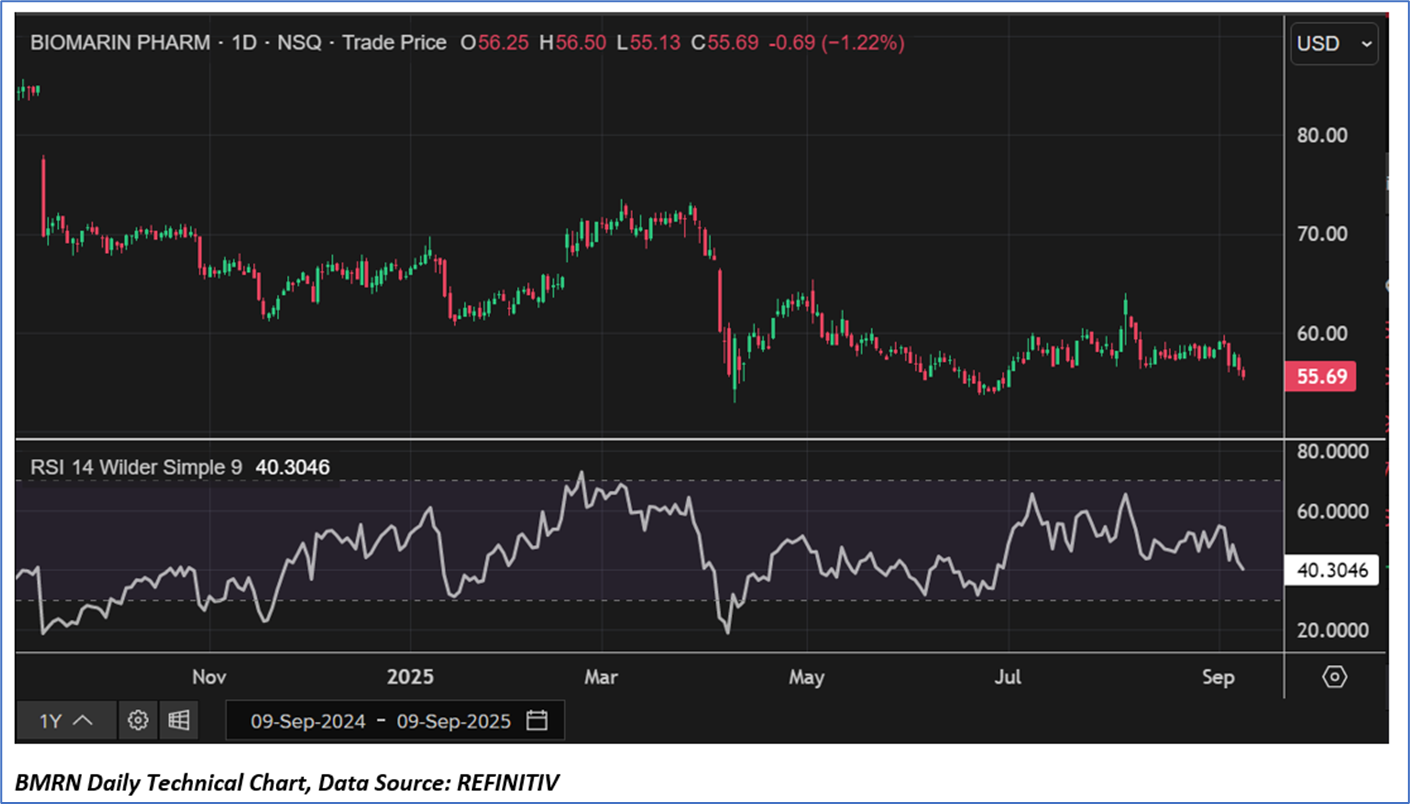This screenshot has width=1410, height=804.
Task: Click the 80.0000 RSI axis label
Action: (x=1333, y=452)
